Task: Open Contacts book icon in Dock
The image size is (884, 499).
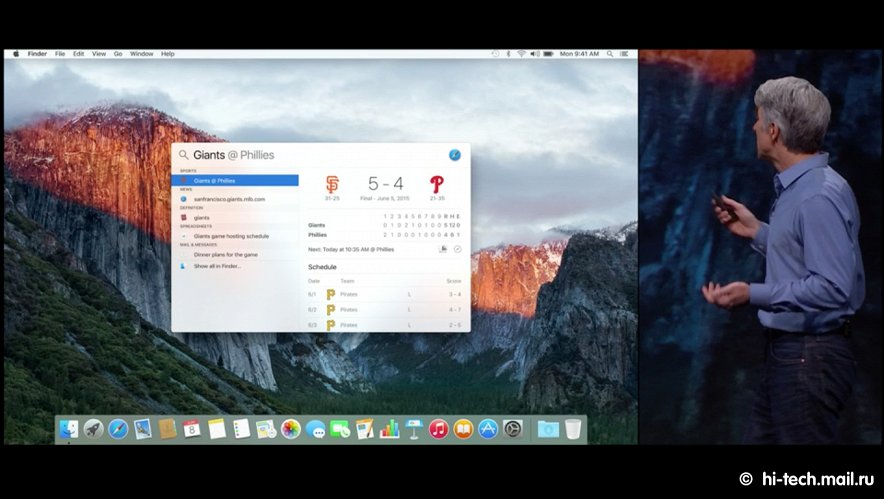Action: 167,429
